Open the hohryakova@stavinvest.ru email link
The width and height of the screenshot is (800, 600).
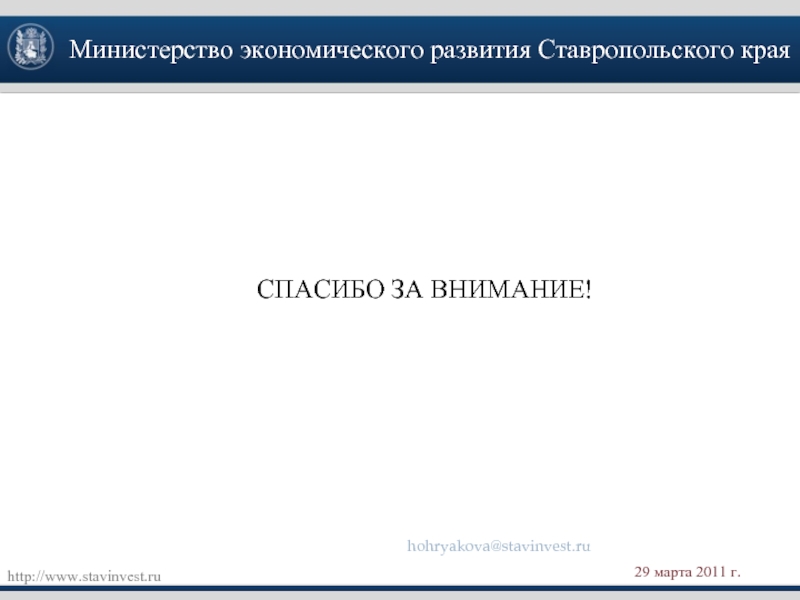coord(498,546)
